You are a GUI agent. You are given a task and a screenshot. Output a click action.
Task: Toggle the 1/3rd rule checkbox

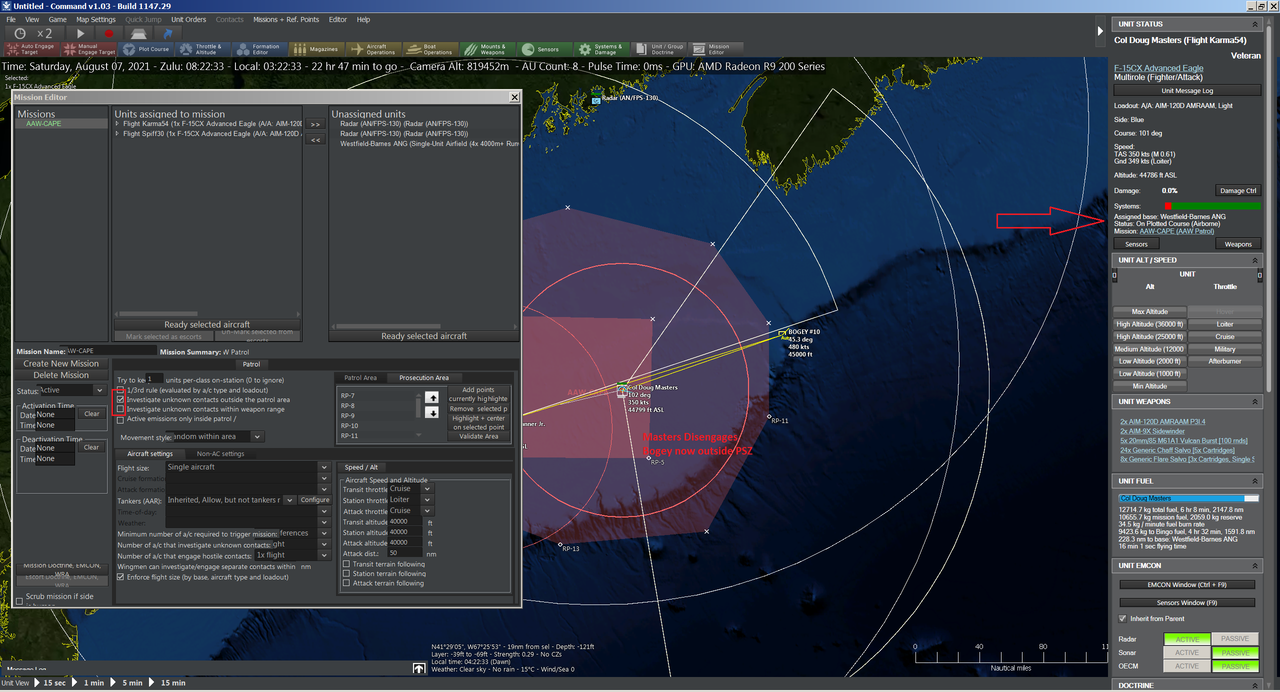(x=121, y=390)
